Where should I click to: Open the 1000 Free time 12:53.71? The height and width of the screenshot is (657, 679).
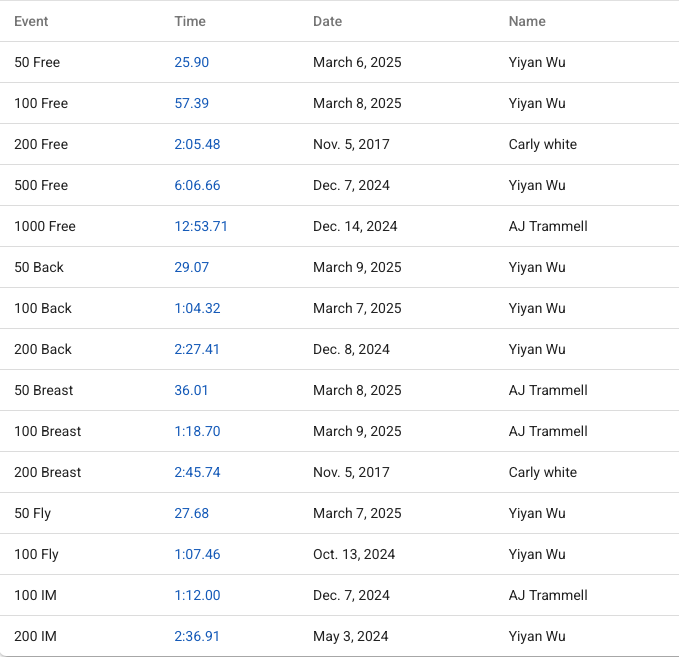[x=201, y=226]
